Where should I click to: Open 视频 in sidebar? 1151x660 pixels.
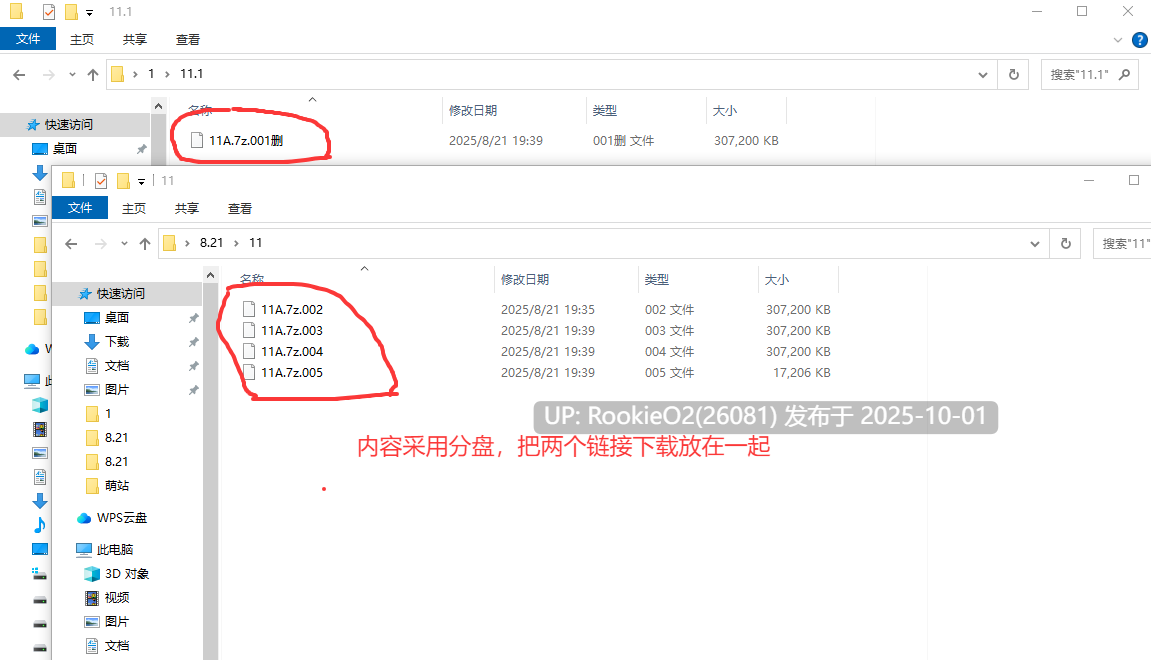117,598
